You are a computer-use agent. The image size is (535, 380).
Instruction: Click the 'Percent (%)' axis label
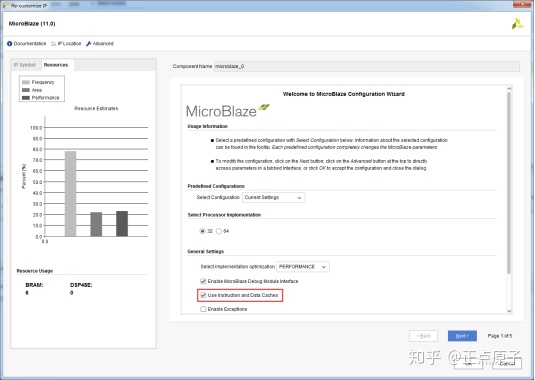pos(24,176)
